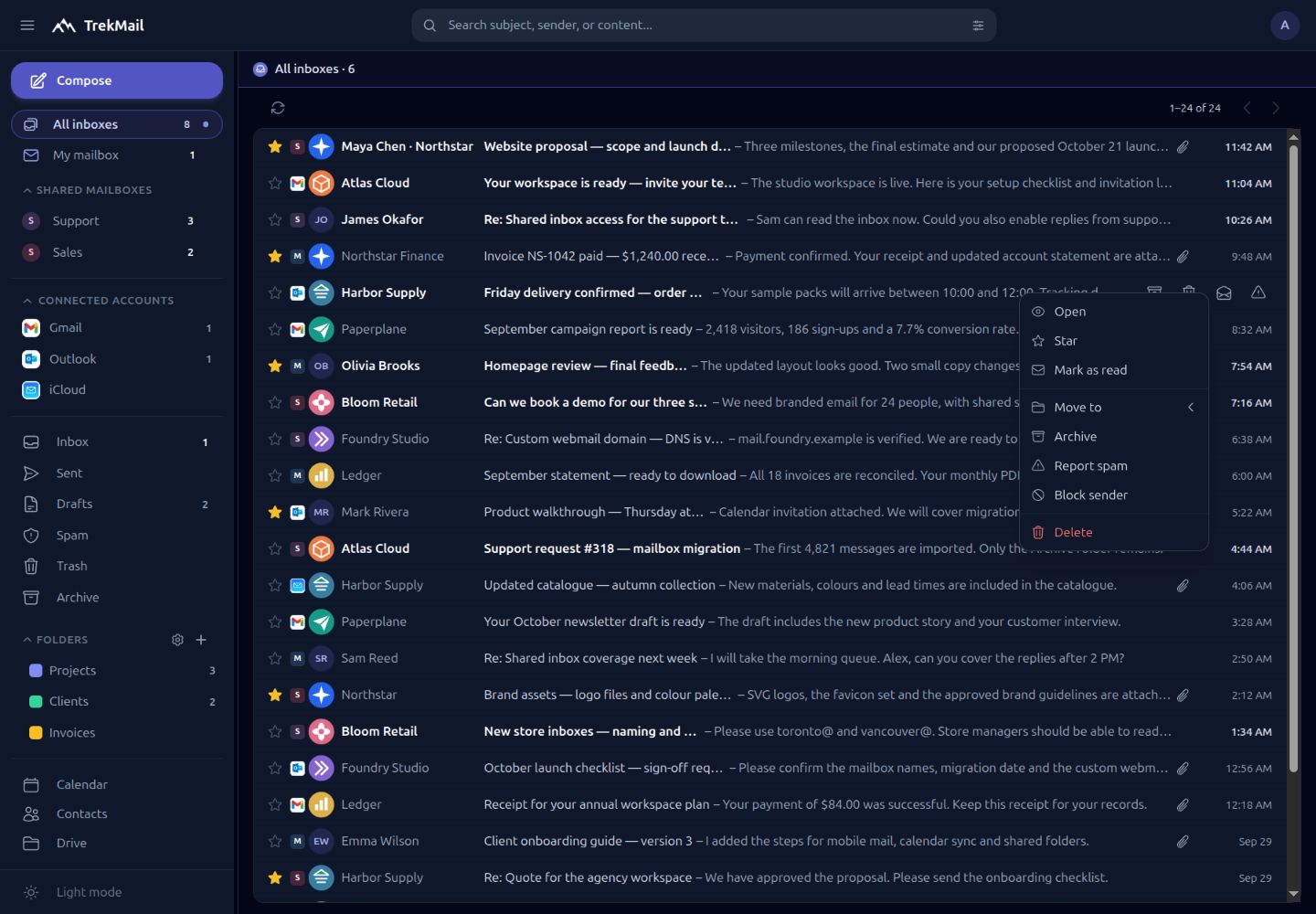Star the Sam Reed email
The height and width of the screenshot is (914, 1316).
(x=274, y=658)
